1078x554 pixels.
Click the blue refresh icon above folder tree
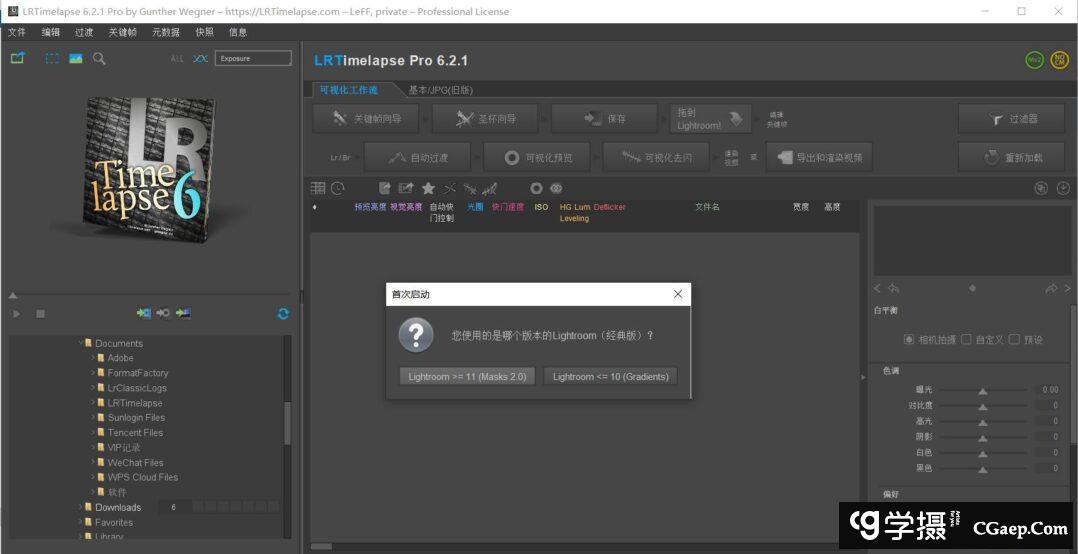click(x=283, y=313)
